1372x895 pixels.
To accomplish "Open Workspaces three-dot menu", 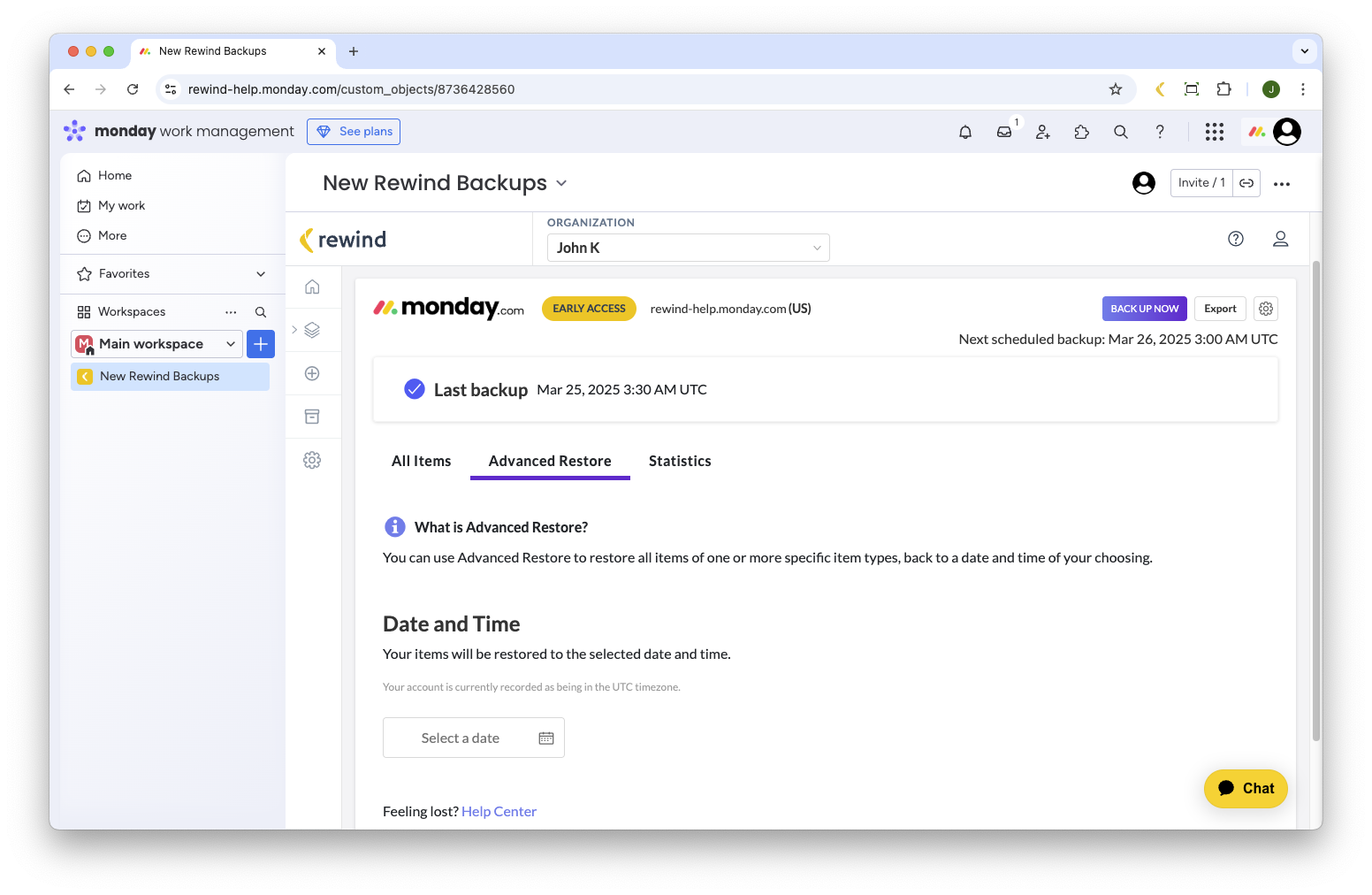I will tap(231, 312).
